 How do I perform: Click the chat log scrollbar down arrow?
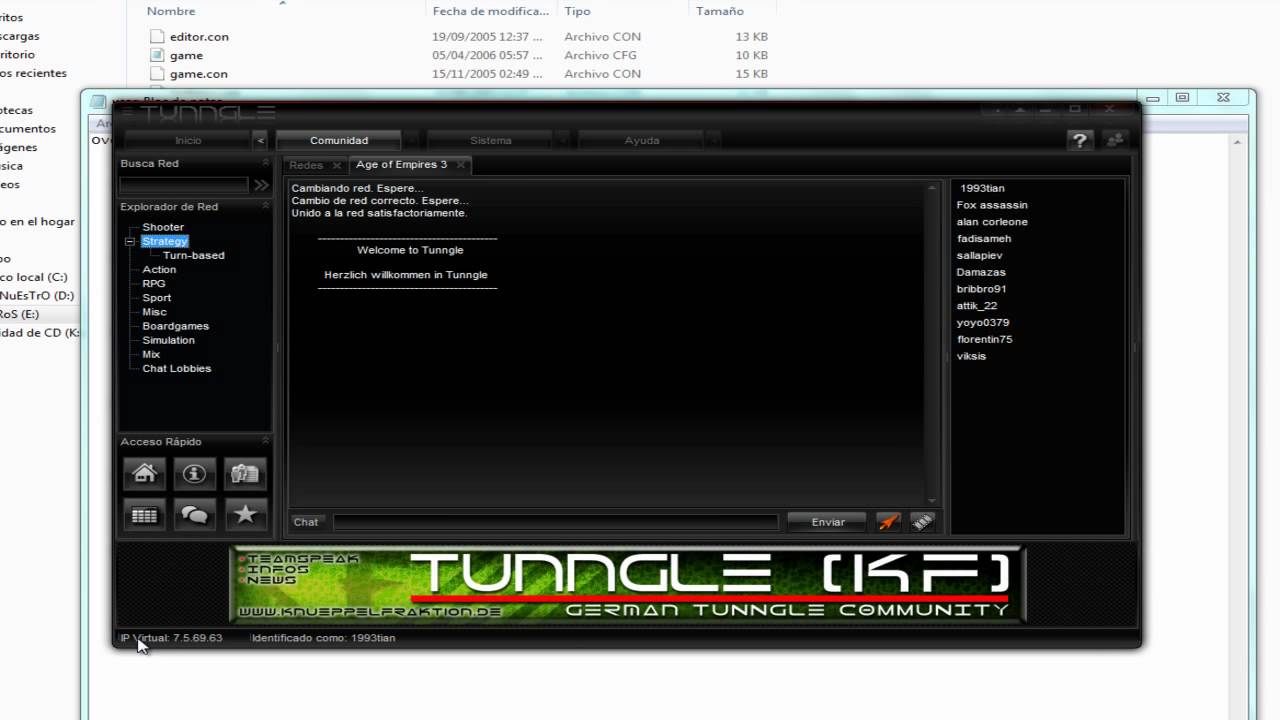[x=932, y=500]
